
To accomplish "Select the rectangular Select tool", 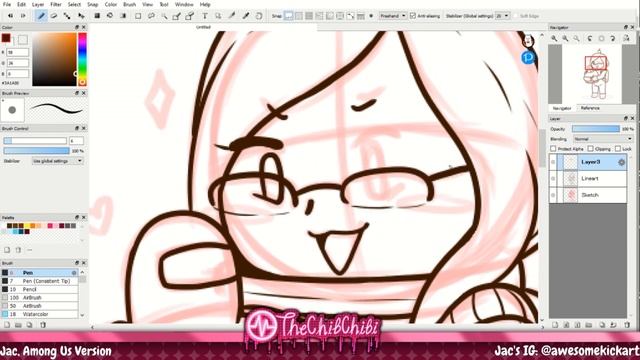I will (x=138, y=16).
